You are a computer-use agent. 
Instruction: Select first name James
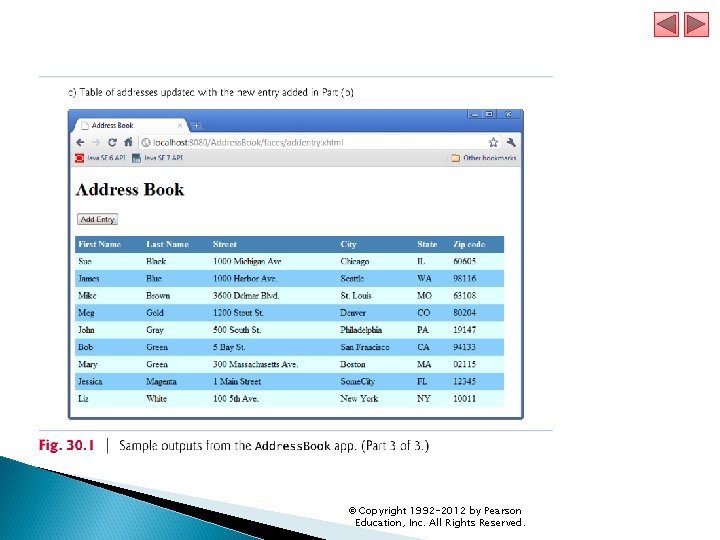click(x=89, y=278)
